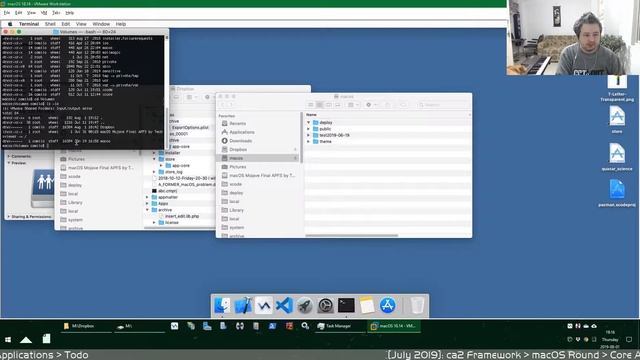Open the VM menu in VMware Workstation
The height and width of the screenshot is (360, 640).
(44, 13)
